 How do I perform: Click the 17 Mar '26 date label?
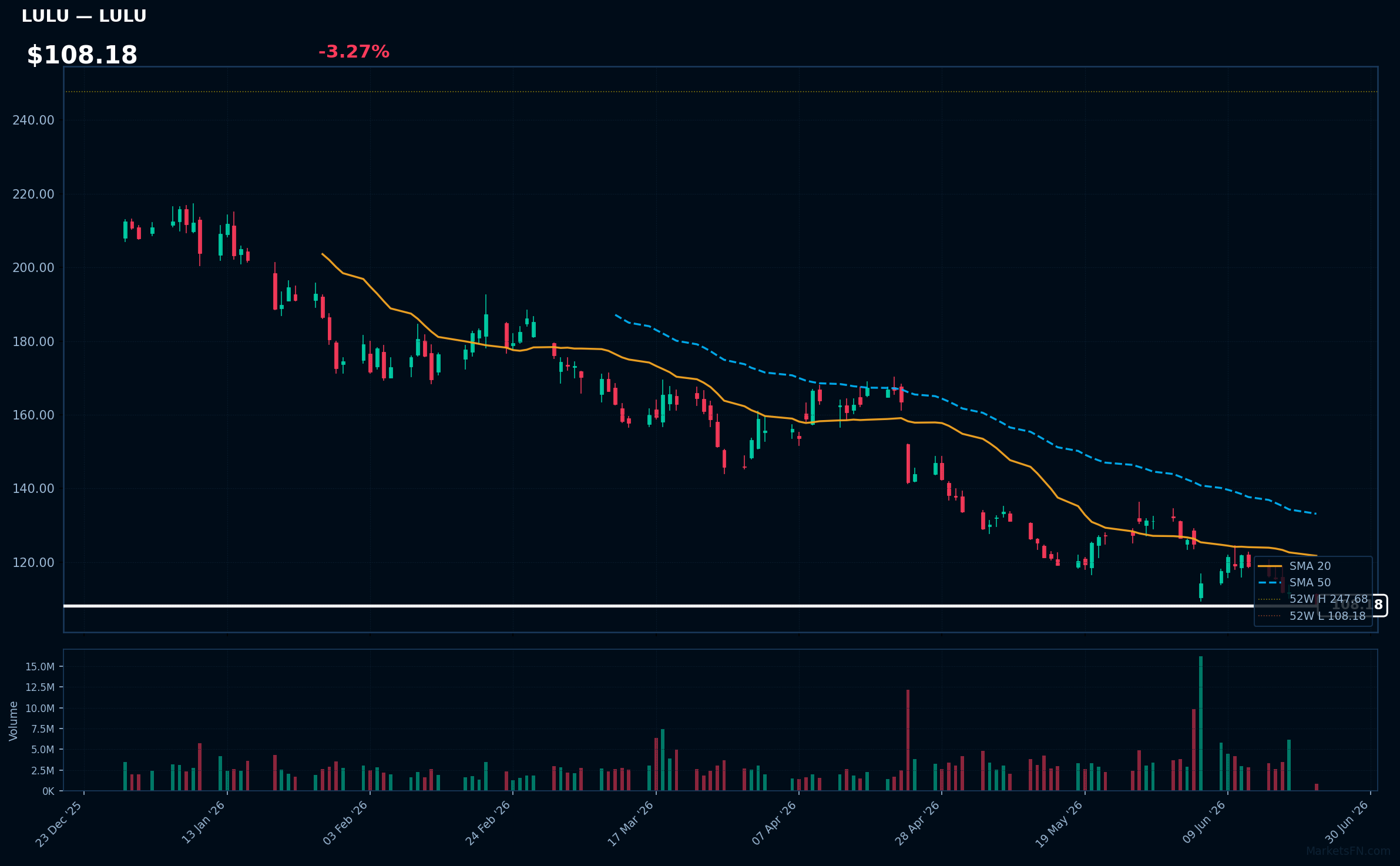pyautogui.click(x=631, y=824)
